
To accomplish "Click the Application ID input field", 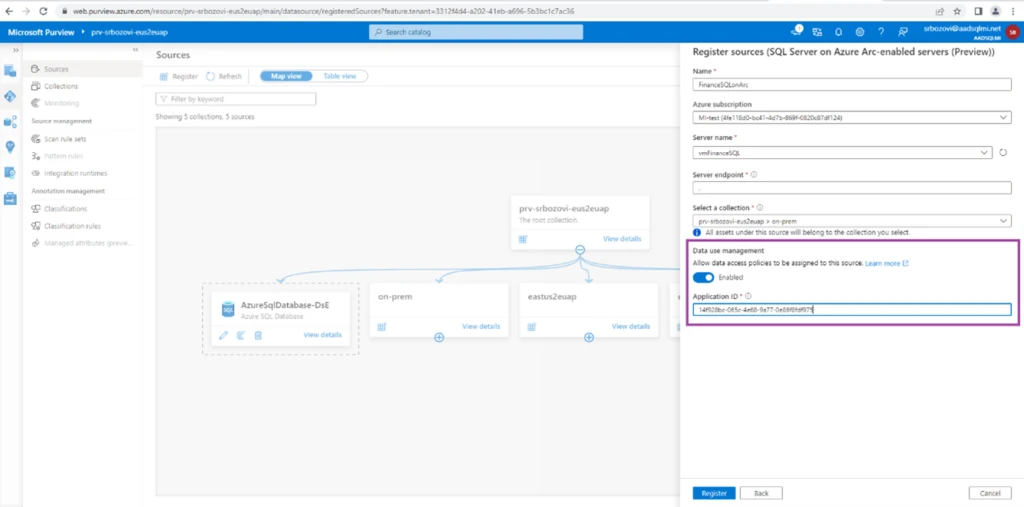I will pyautogui.click(x=852, y=310).
